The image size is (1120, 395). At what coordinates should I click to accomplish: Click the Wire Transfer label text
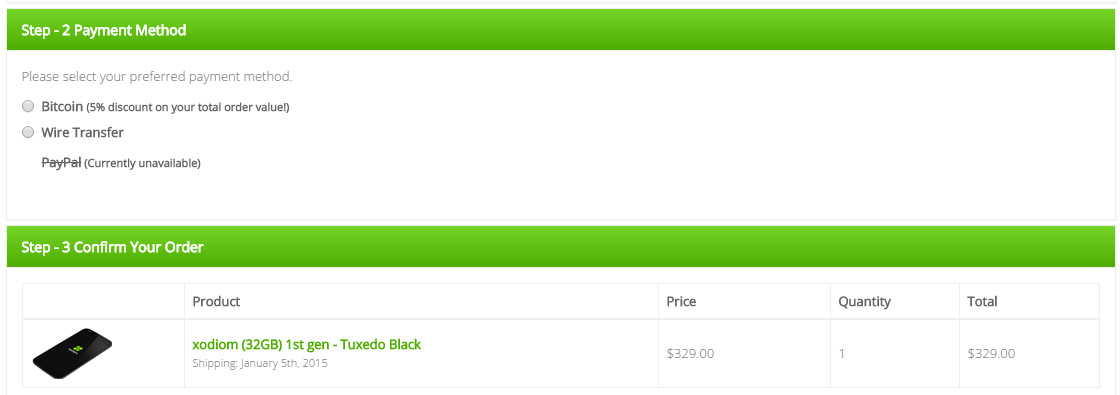tap(82, 132)
